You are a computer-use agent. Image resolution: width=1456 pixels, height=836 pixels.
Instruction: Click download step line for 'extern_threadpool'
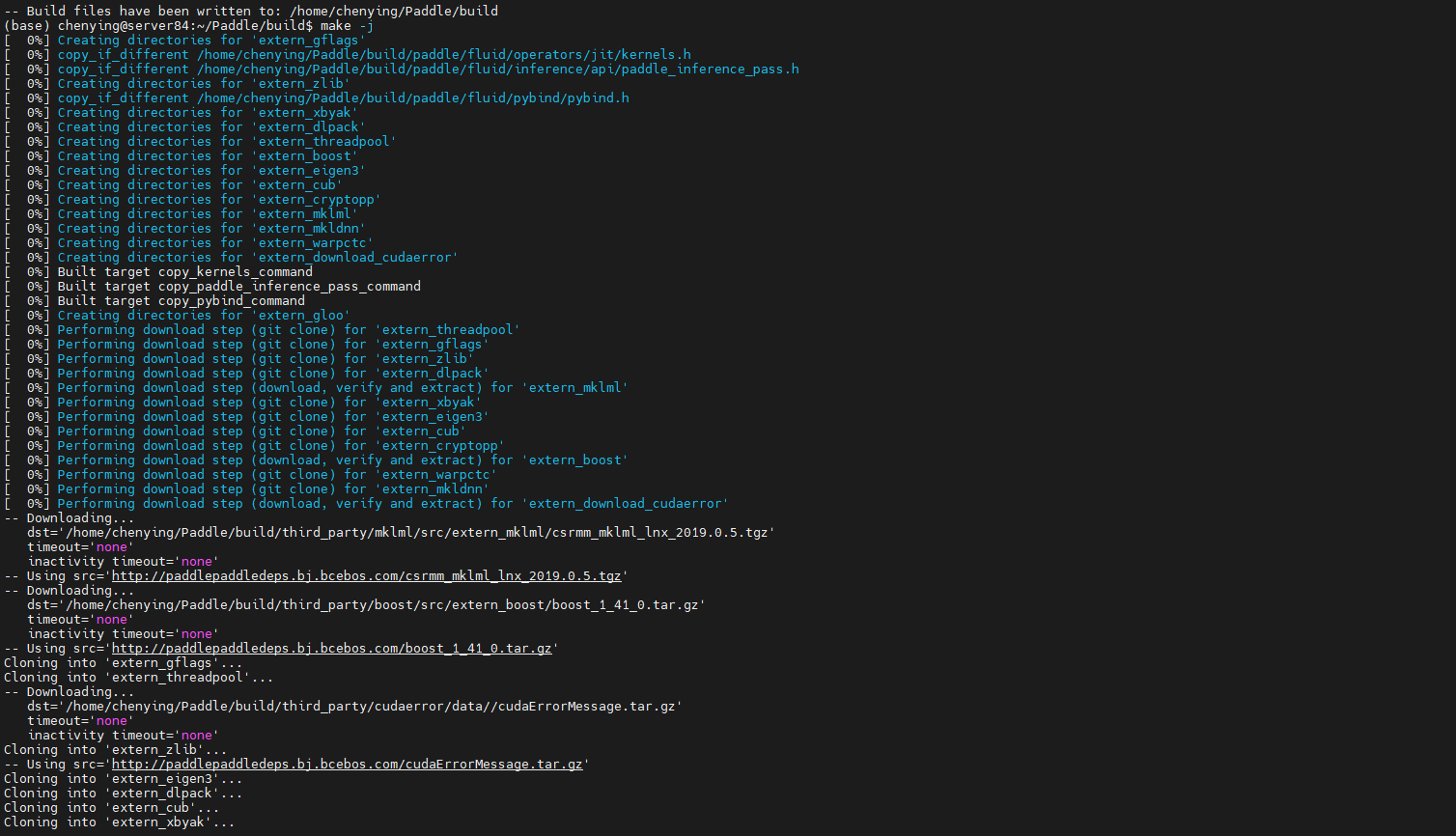point(263,329)
